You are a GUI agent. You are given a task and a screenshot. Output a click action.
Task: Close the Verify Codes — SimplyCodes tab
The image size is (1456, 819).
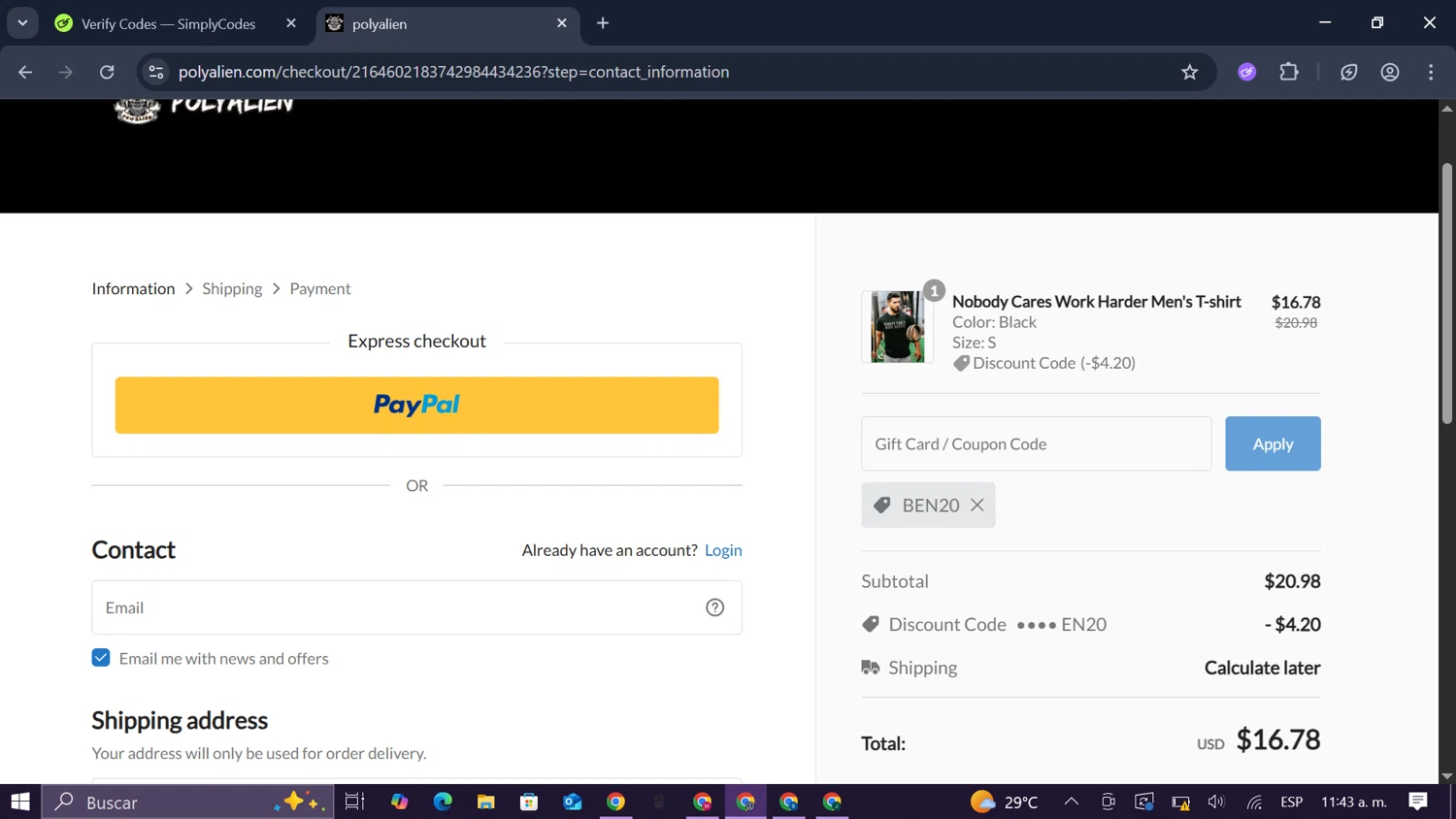291,23
